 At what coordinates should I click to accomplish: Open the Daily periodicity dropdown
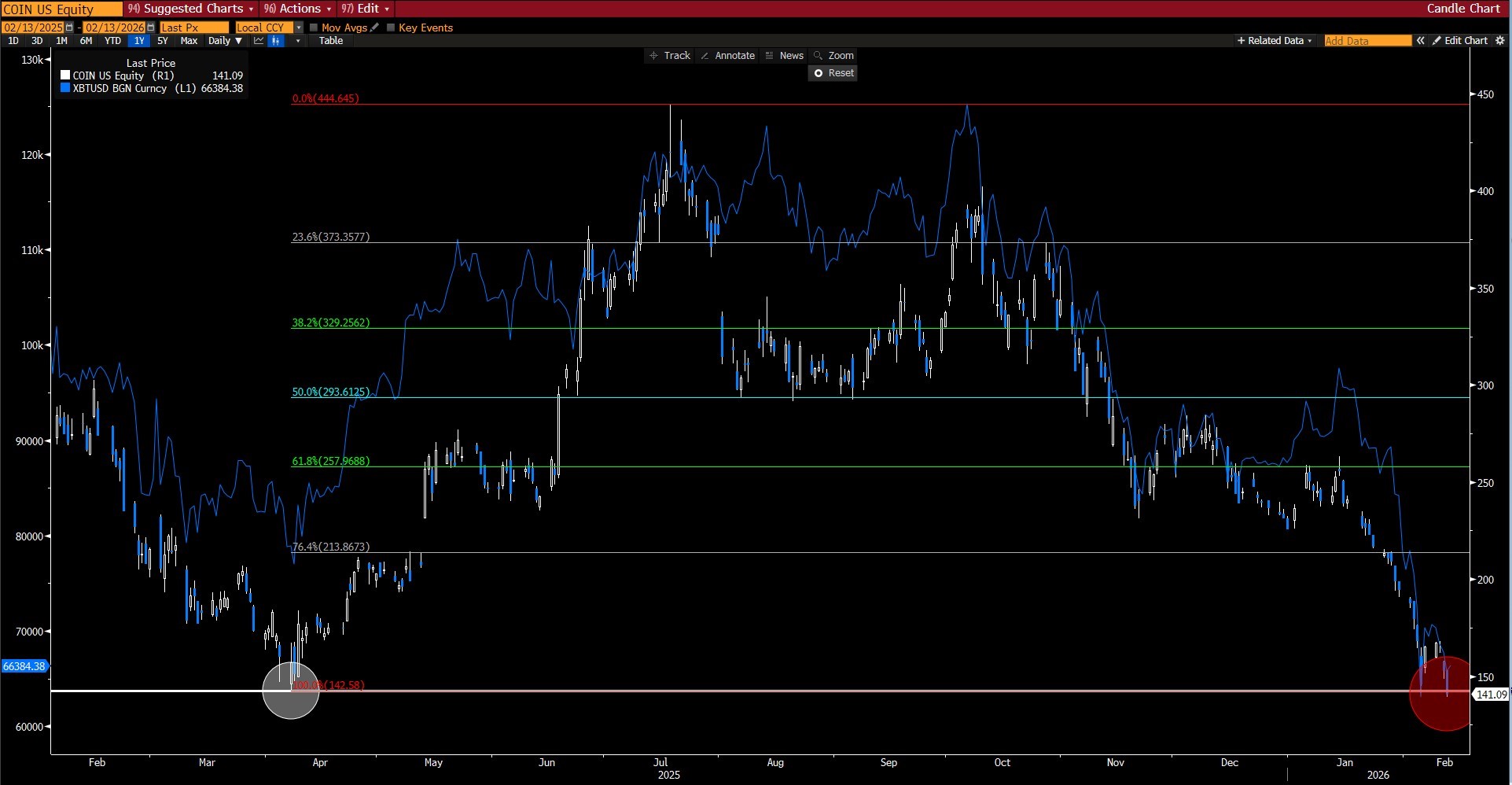pyautogui.click(x=225, y=41)
